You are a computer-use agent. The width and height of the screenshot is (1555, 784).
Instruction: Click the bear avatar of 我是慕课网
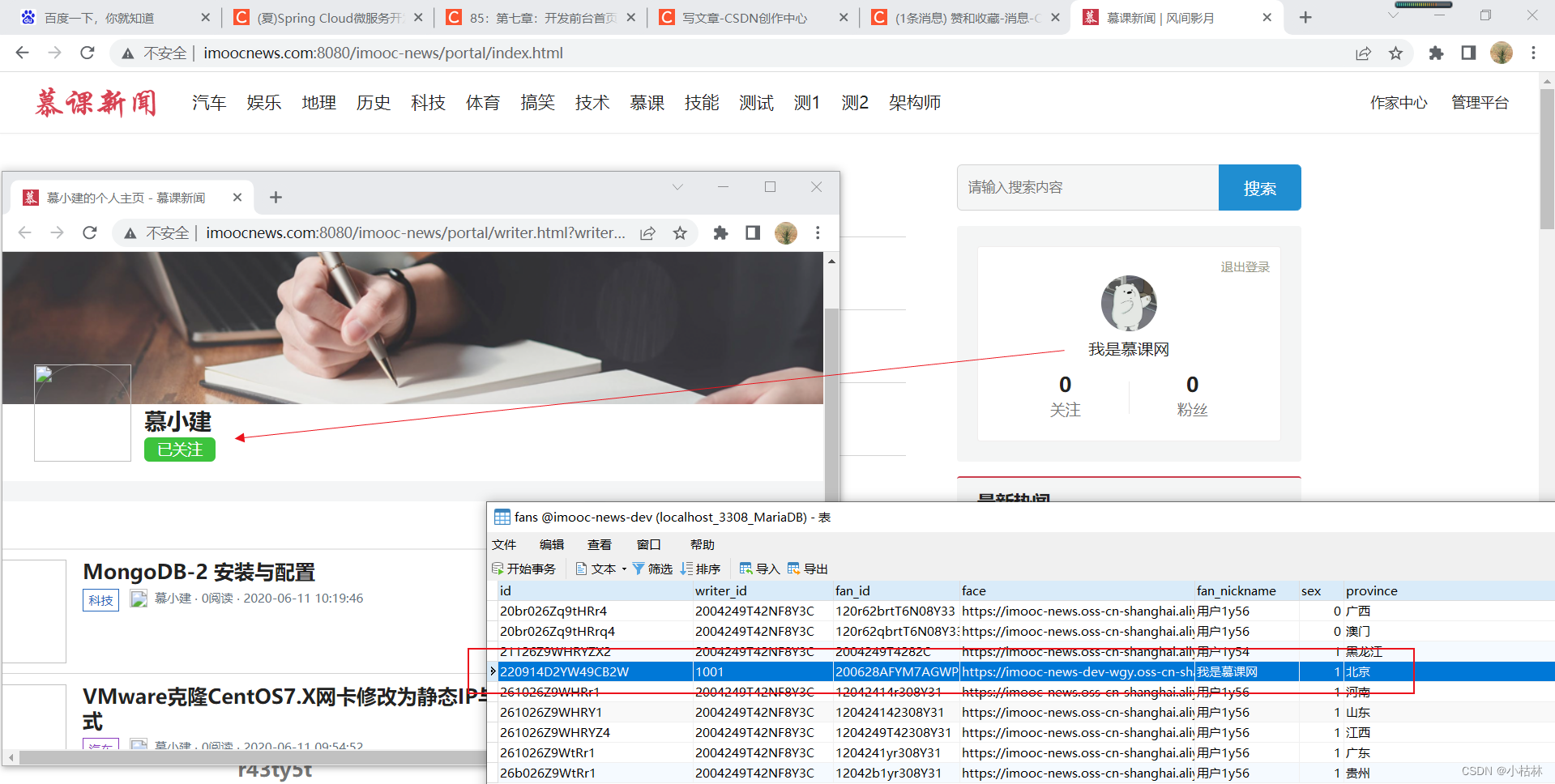(1129, 304)
